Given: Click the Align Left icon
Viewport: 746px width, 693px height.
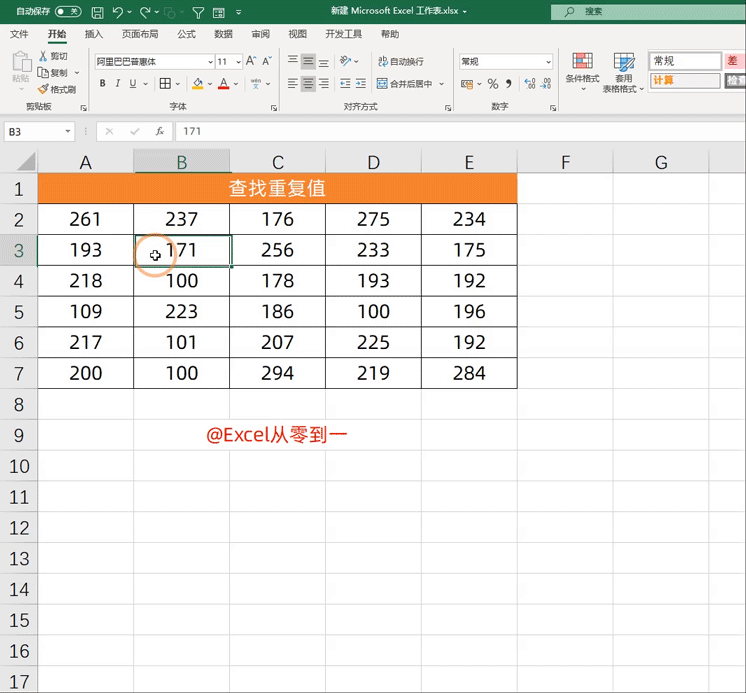Looking at the screenshot, I should tap(293, 84).
